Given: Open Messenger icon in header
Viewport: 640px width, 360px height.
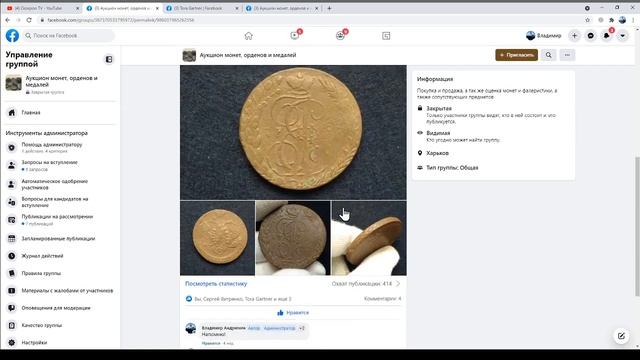Looking at the screenshot, I should [x=591, y=36].
